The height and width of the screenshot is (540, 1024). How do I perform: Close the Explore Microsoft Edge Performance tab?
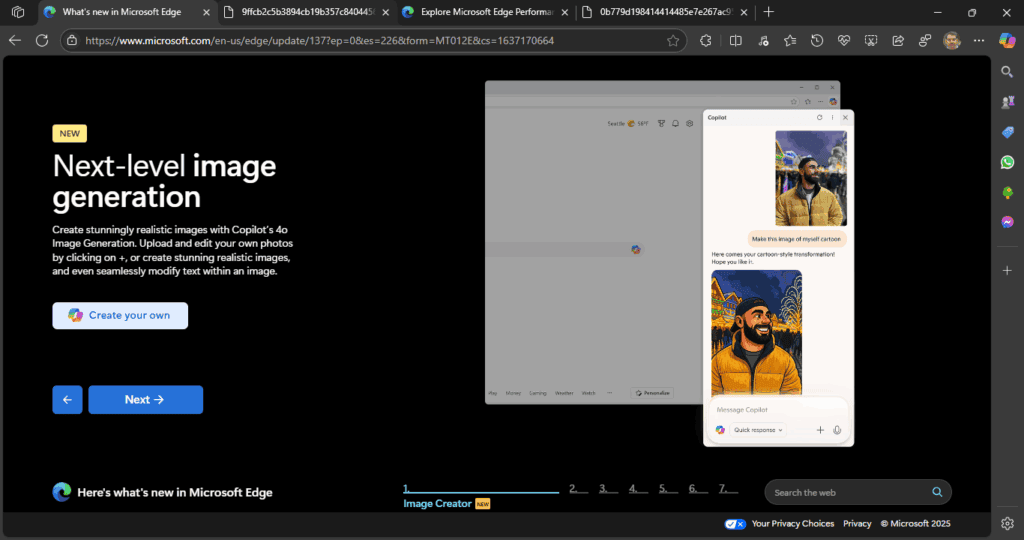(565, 12)
